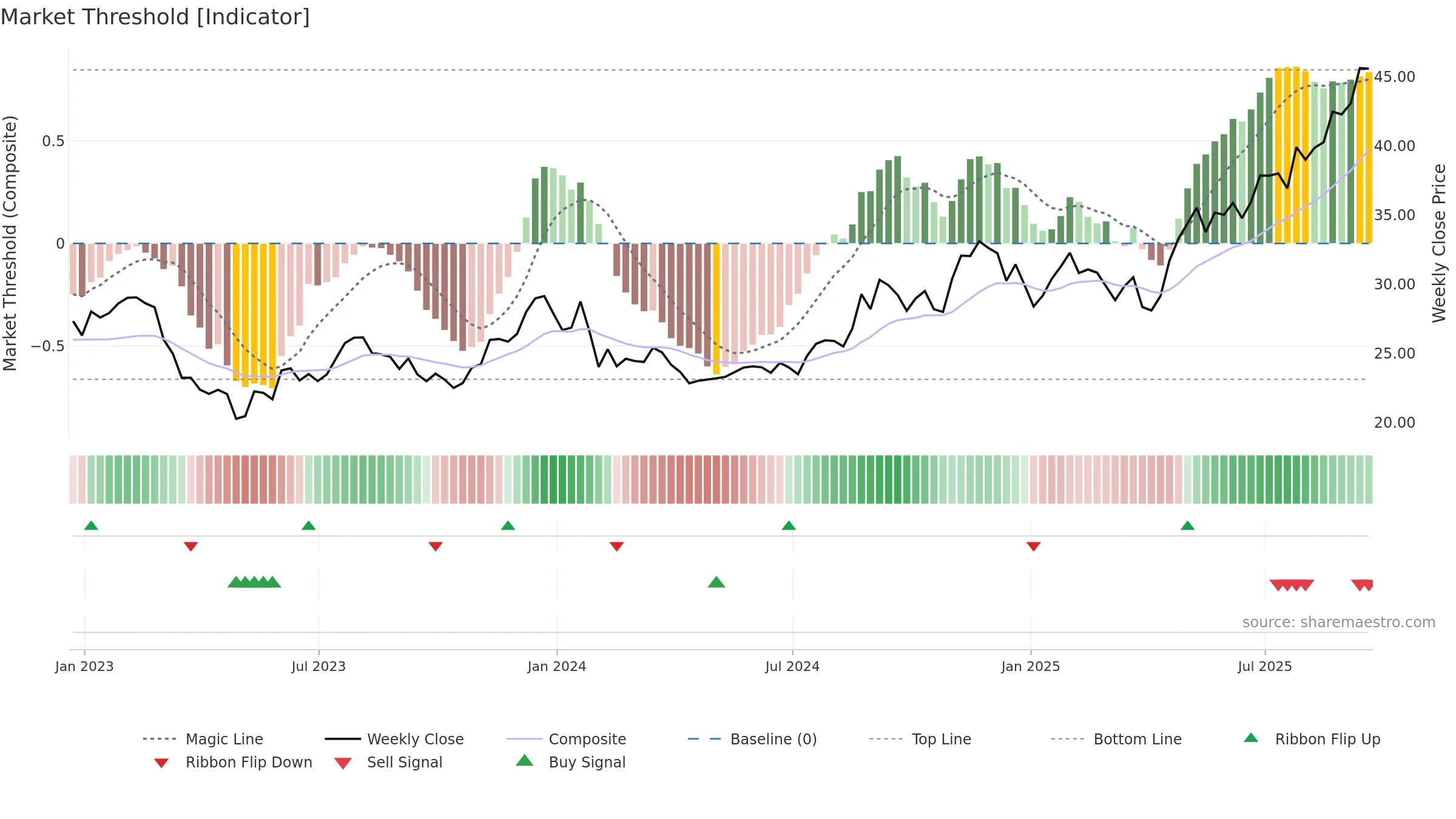This screenshot has height=819, width=1456.
Task: Toggle the Buy Signal legend entry
Action: point(570,763)
